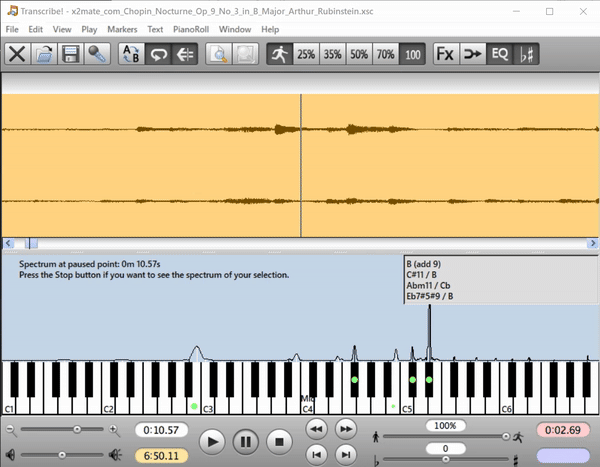The width and height of the screenshot is (600, 467).
Task: Open the File menu
Action: 12,29
